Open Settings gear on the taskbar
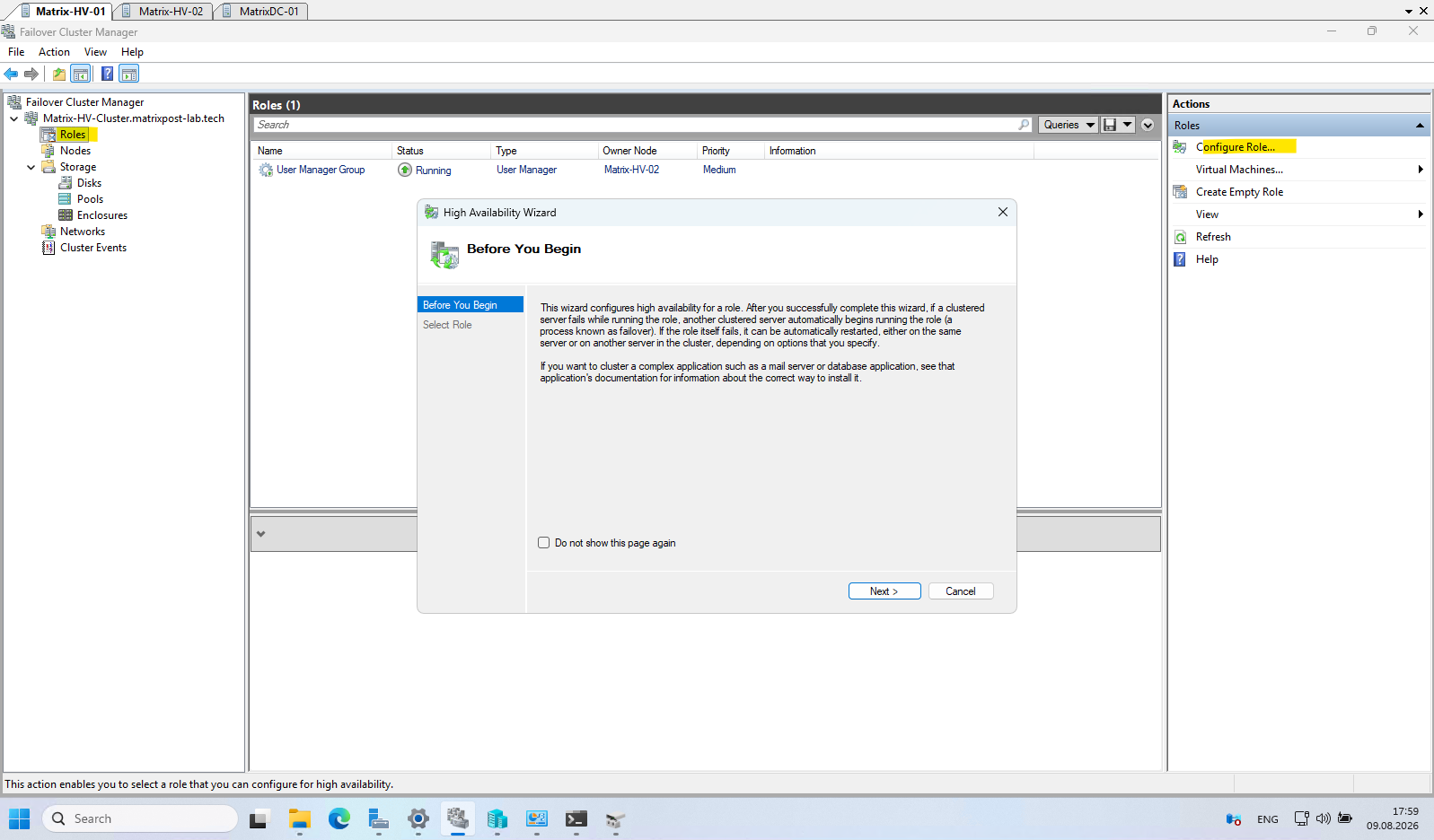The image size is (1434, 840). pyautogui.click(x=418, y=818)
